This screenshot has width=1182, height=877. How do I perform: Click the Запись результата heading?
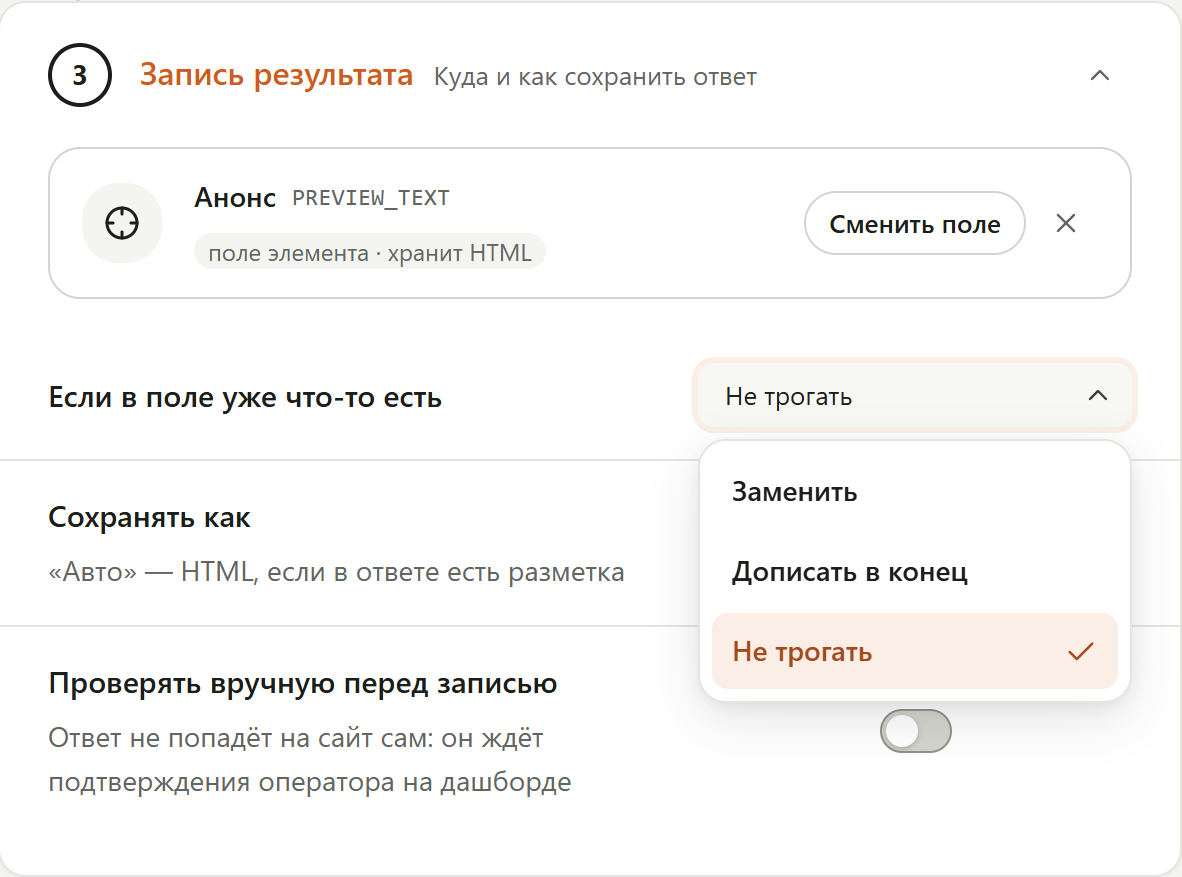(277, 75)
